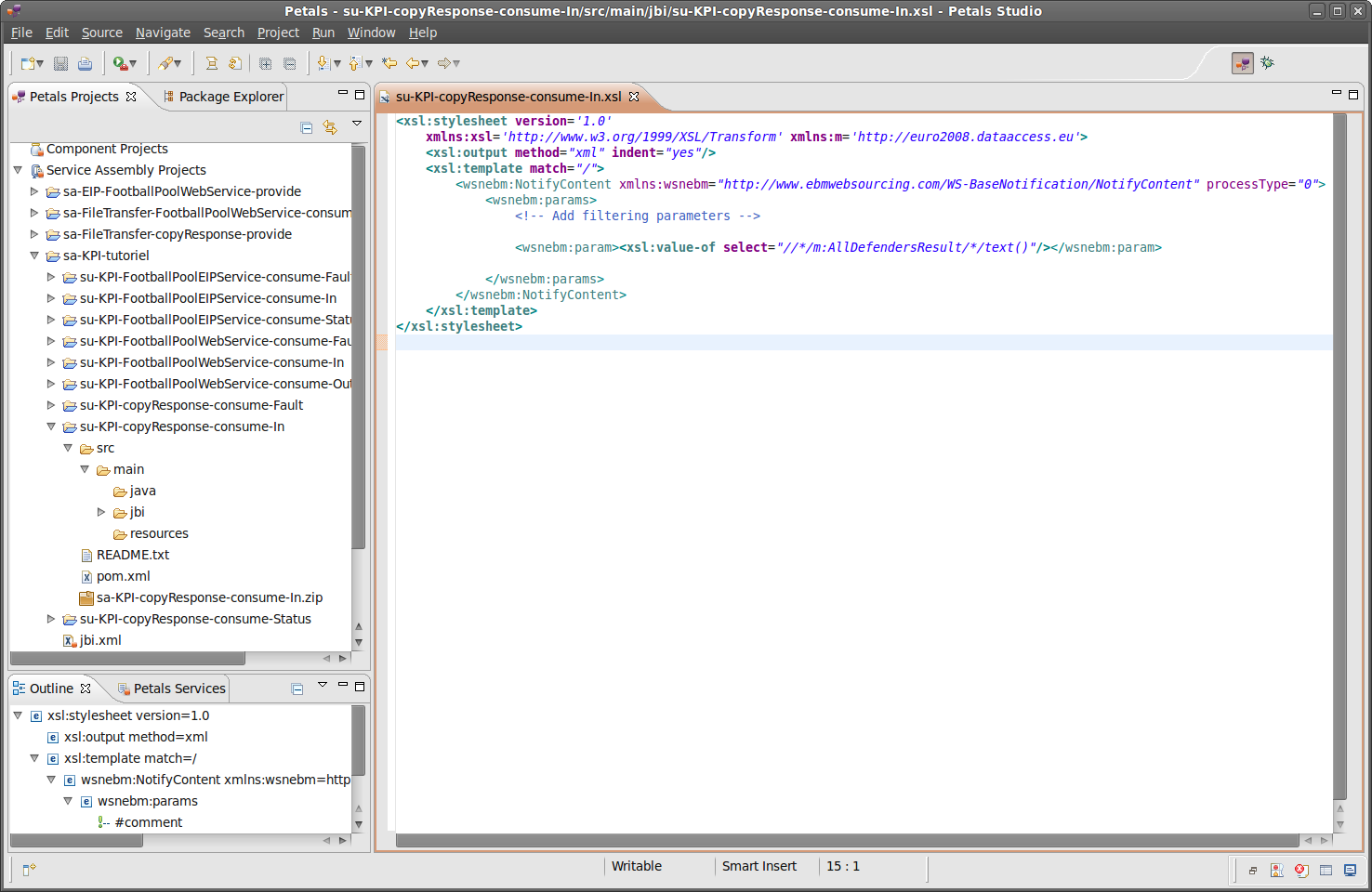Switch to the Petals perspective icon
The image size is (1372, 892).
[x=1242, y=63]
